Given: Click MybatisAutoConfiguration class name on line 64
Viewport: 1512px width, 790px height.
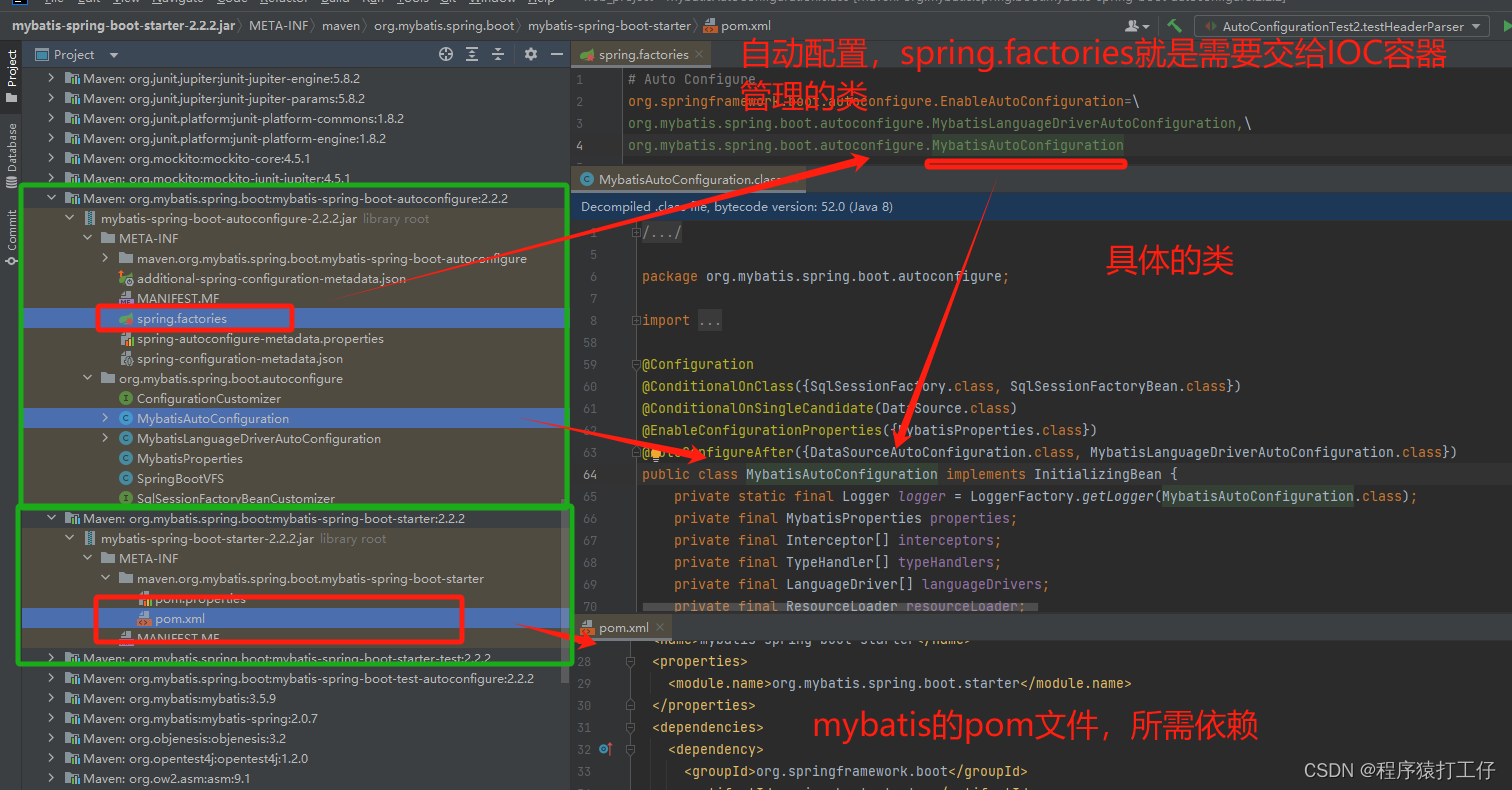Looking at the screenshot, I should (x=842, y=475).
